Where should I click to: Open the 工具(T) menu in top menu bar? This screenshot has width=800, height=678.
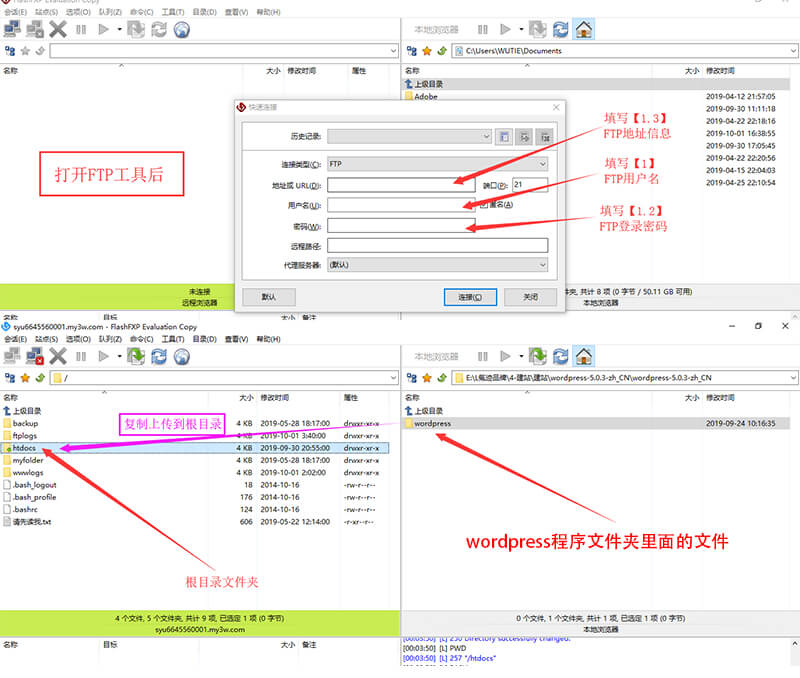(173, 12)
